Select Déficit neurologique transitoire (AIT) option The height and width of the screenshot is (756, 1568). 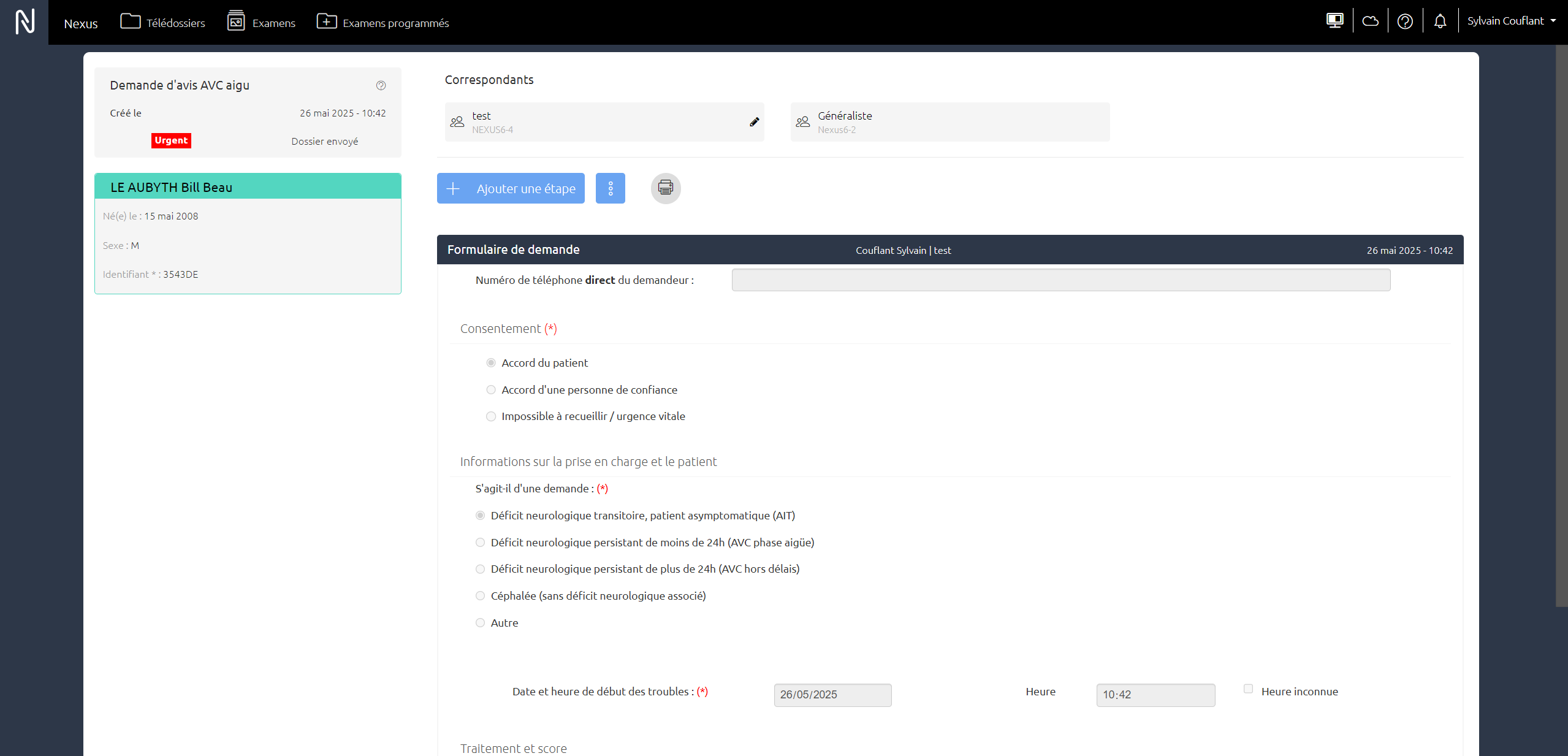click(480, 516)
